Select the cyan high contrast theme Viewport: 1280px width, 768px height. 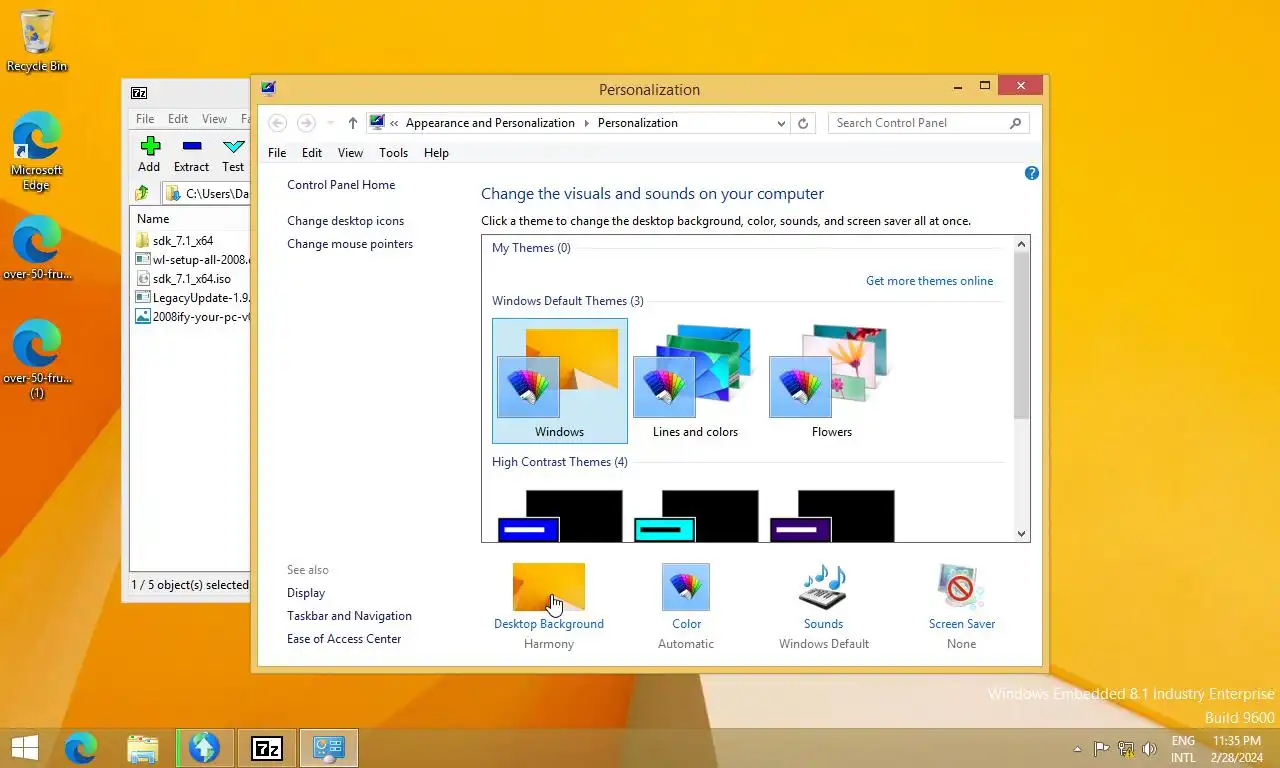click(696, 516)
